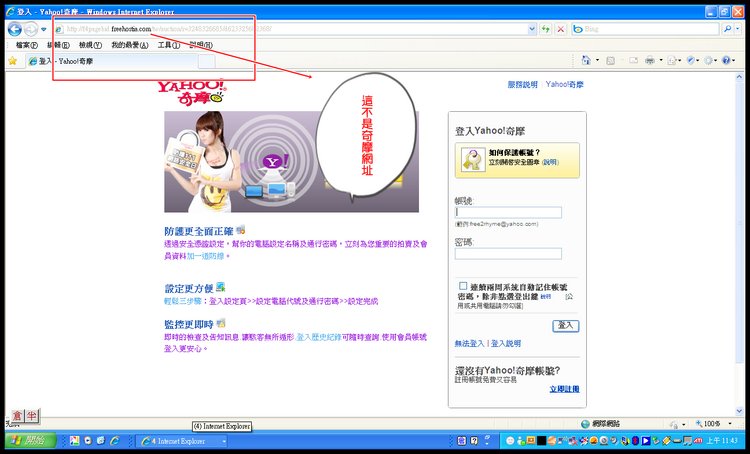Click the 半 half-width toggle button
The width and height of the screenshot is (750, 454).
coord(31,415)
